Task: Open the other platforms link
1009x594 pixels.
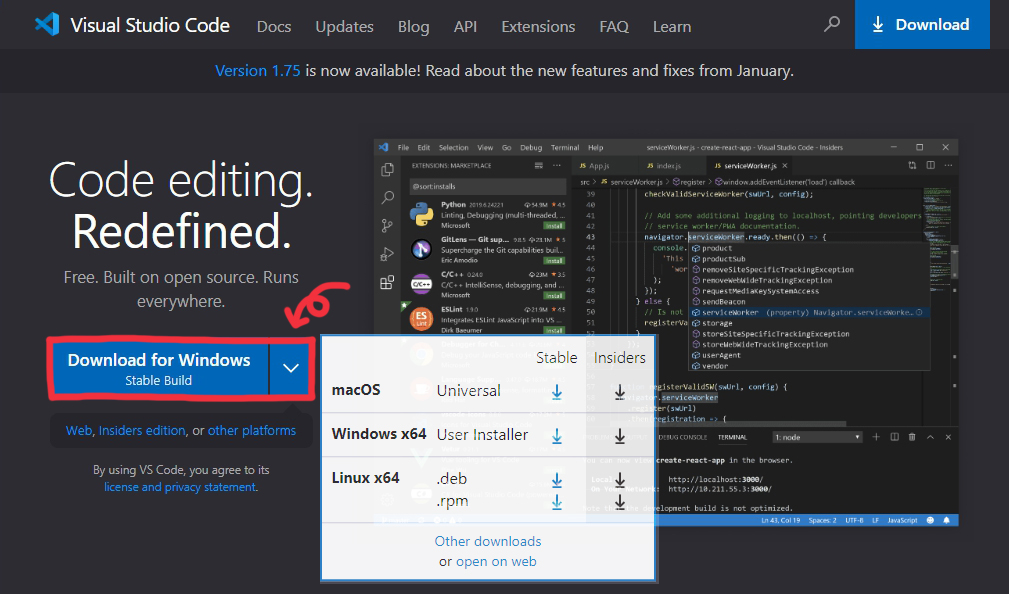Action: pyautogui.click(x=252, y=431)
